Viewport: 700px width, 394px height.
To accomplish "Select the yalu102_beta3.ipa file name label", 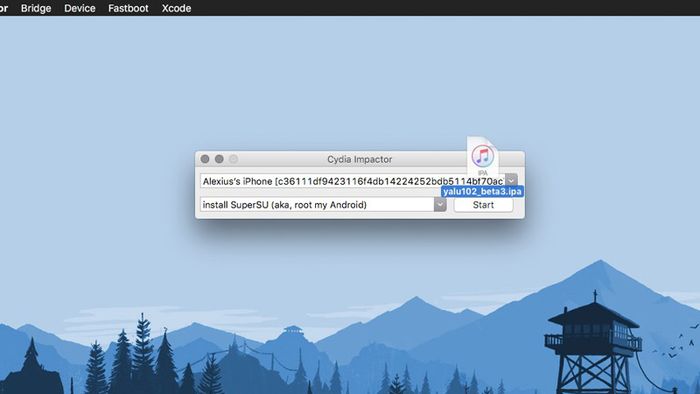I will (x=483, y=191).
